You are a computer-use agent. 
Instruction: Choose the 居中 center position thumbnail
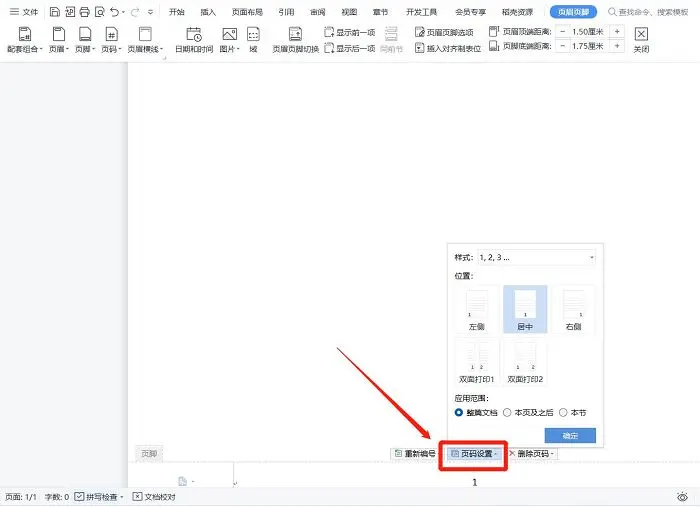[525, 309]
